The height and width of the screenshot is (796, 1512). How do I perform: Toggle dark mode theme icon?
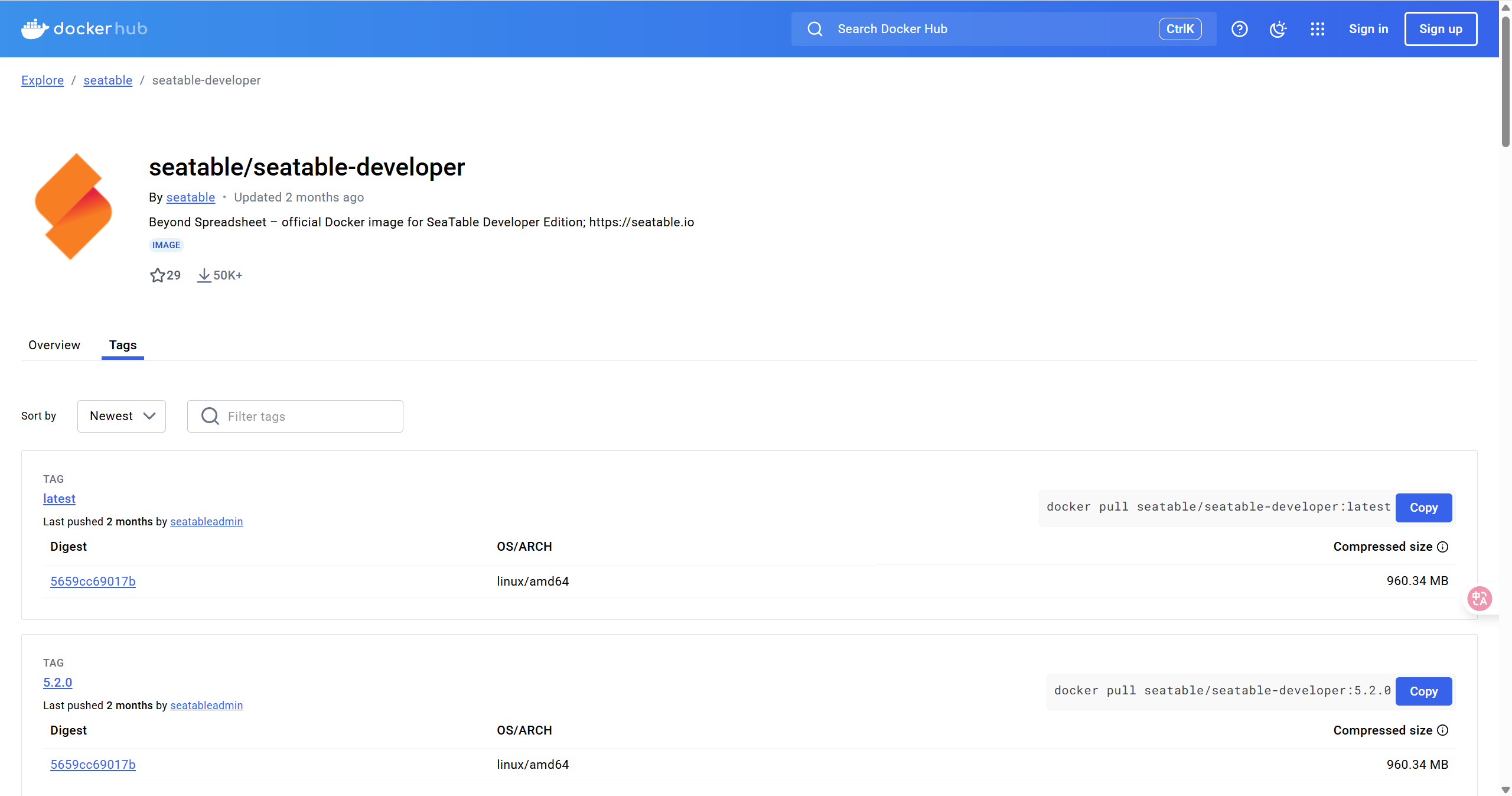(1278, 29)
